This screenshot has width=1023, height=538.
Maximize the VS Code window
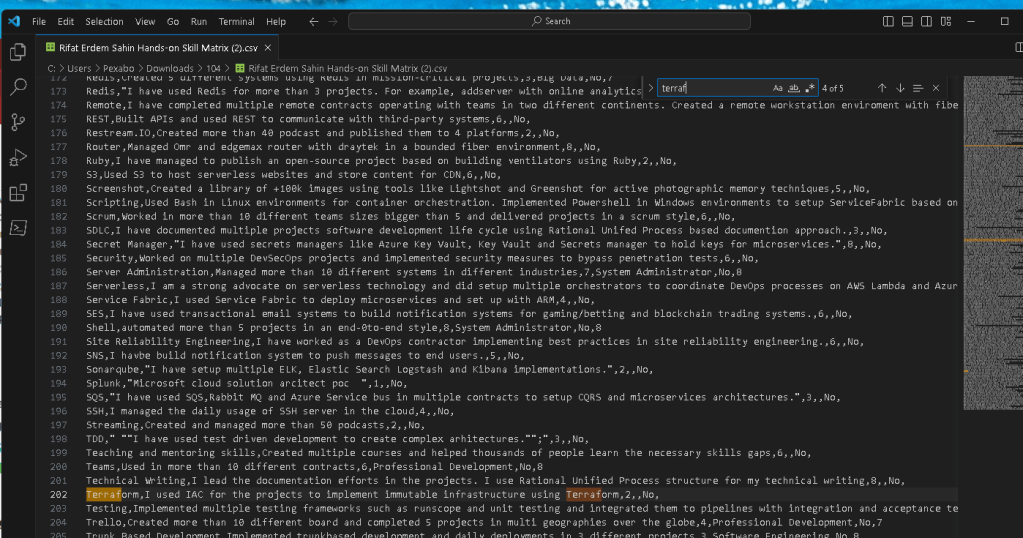(x=1005, y=22)
